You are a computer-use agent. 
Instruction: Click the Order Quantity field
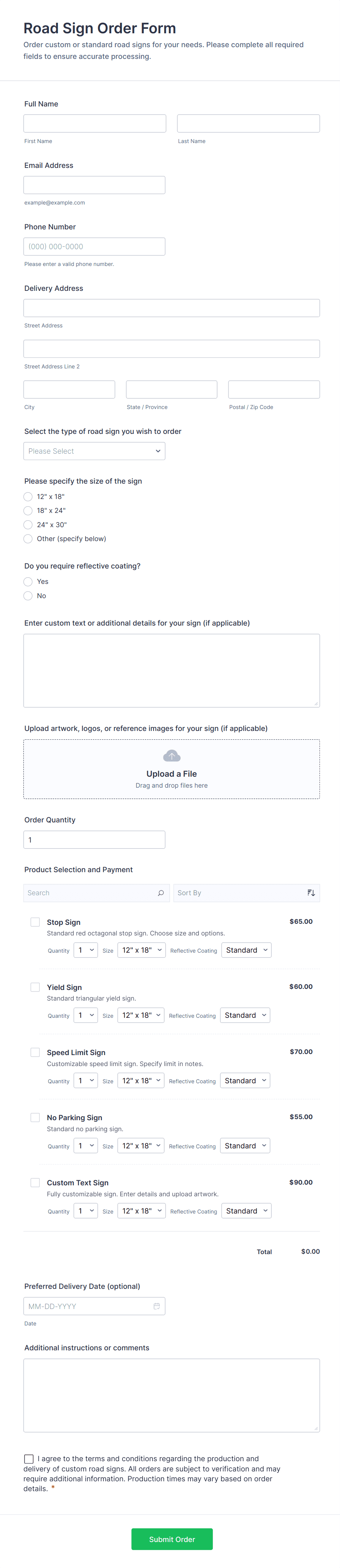point(94,840)
